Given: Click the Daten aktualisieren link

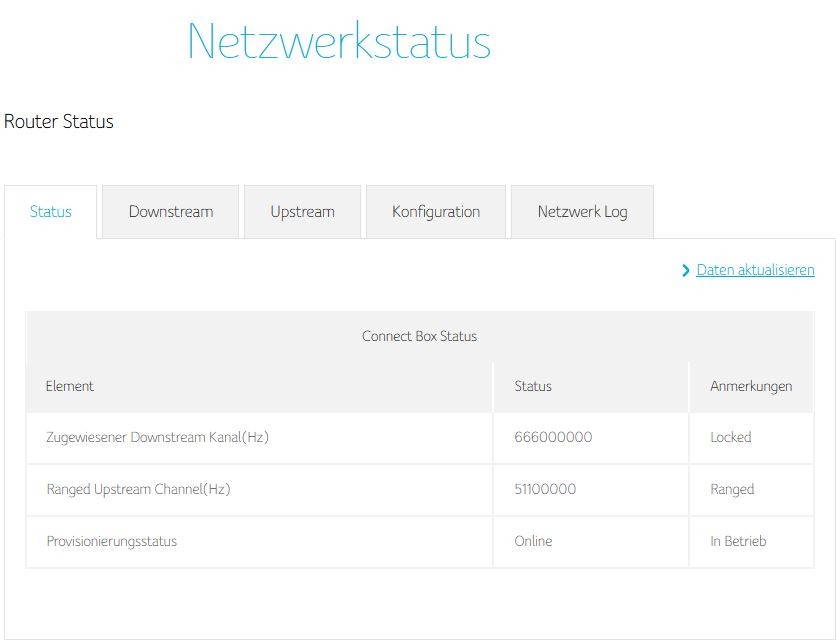Looking at the screenshot, I should pyautogui.click(x=755, y=270).
